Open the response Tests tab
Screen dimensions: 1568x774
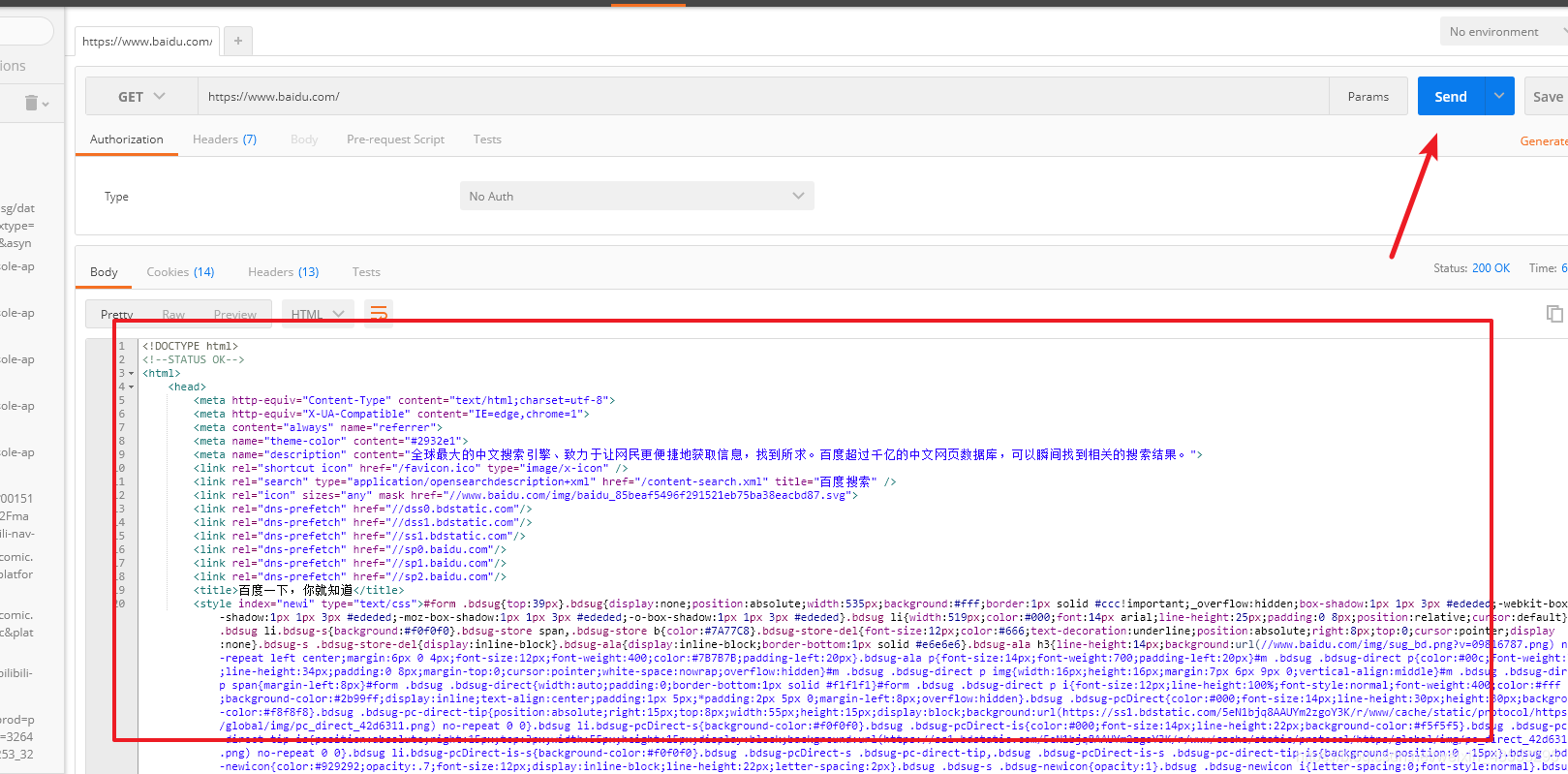pos(366,272)
